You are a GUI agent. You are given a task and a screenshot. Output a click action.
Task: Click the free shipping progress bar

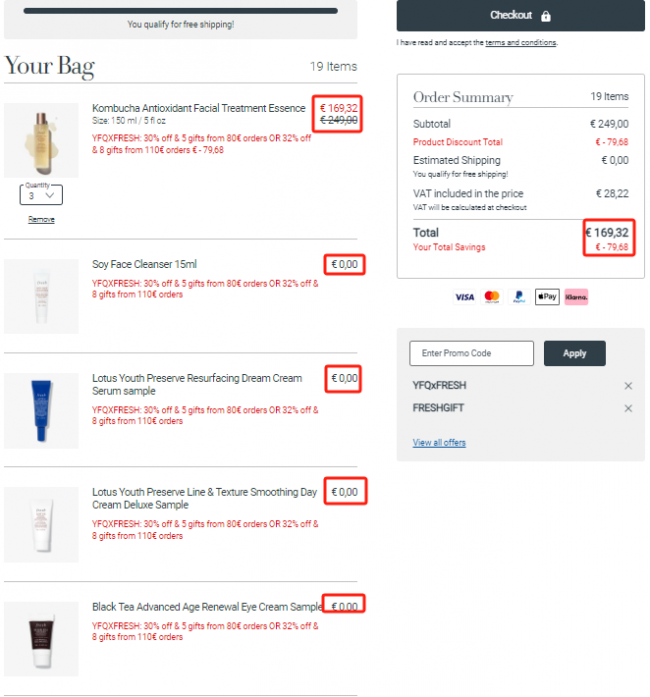tap(181, 11)
